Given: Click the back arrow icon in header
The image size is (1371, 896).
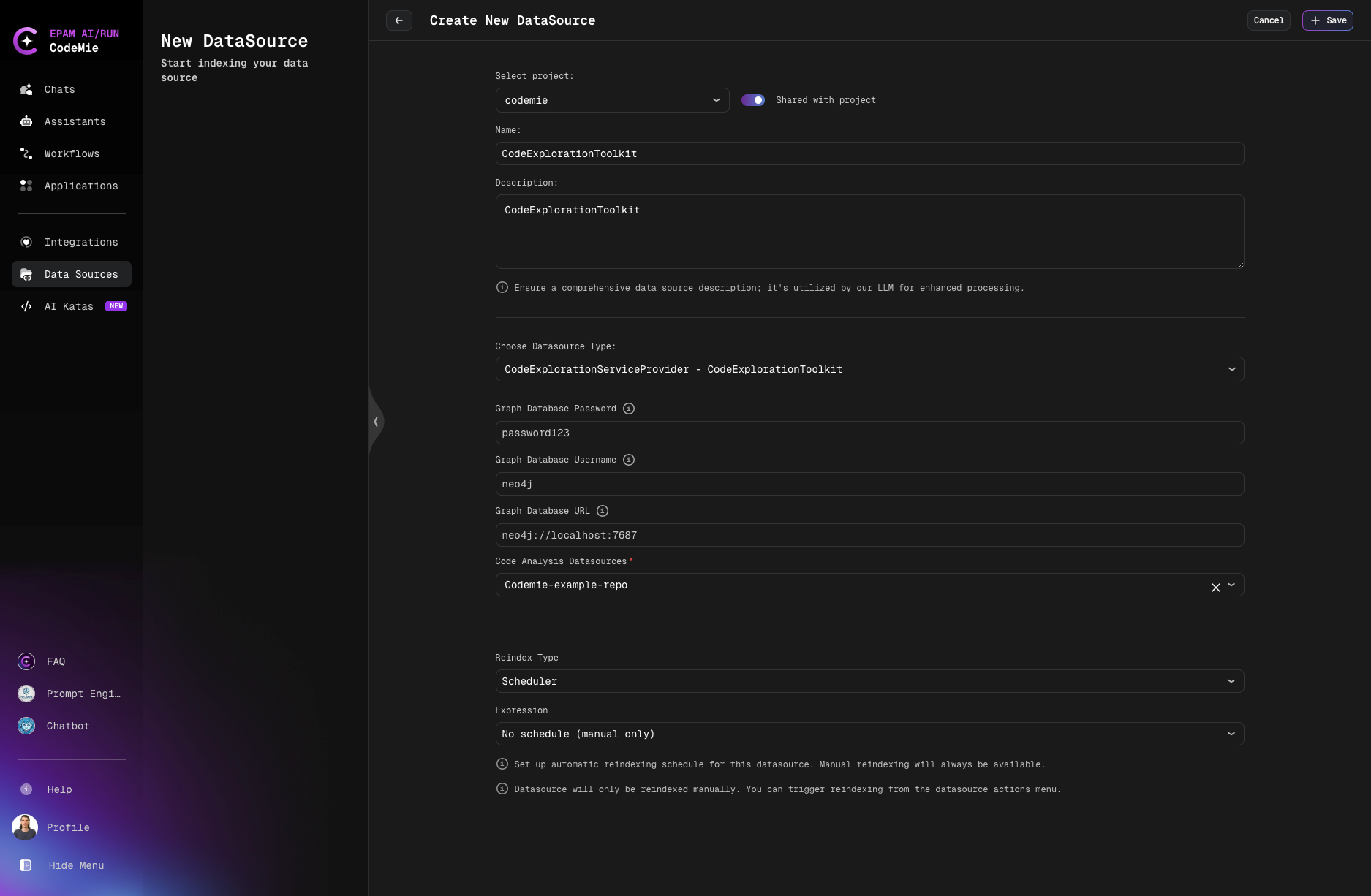Looking at the screenshot, I should click(x=399, y=20).
